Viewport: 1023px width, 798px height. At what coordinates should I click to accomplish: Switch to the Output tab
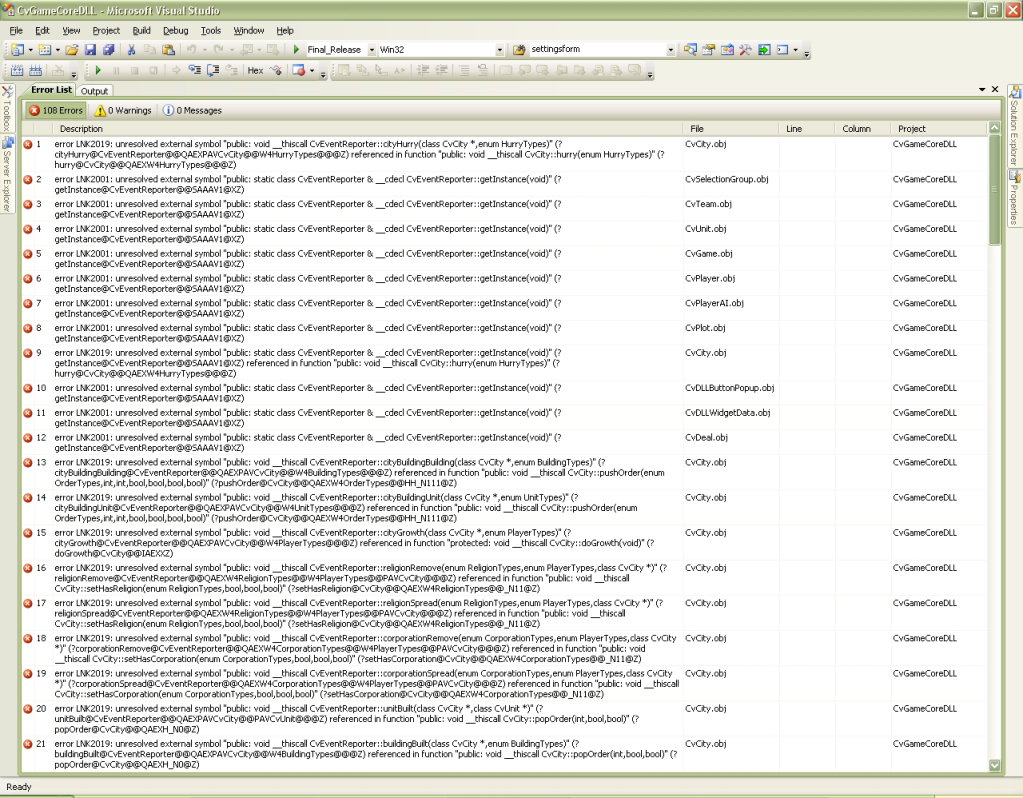point(94,91)
